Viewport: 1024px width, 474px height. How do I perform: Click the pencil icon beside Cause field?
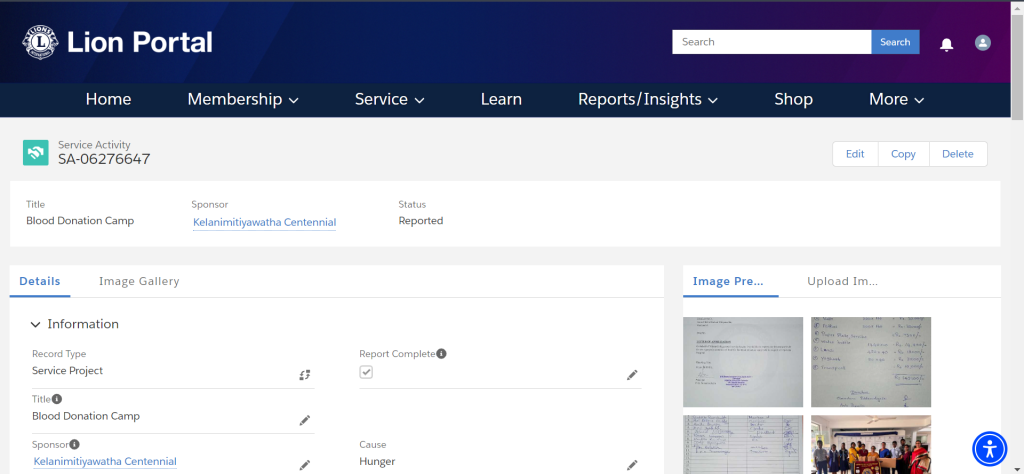[632, 466]
